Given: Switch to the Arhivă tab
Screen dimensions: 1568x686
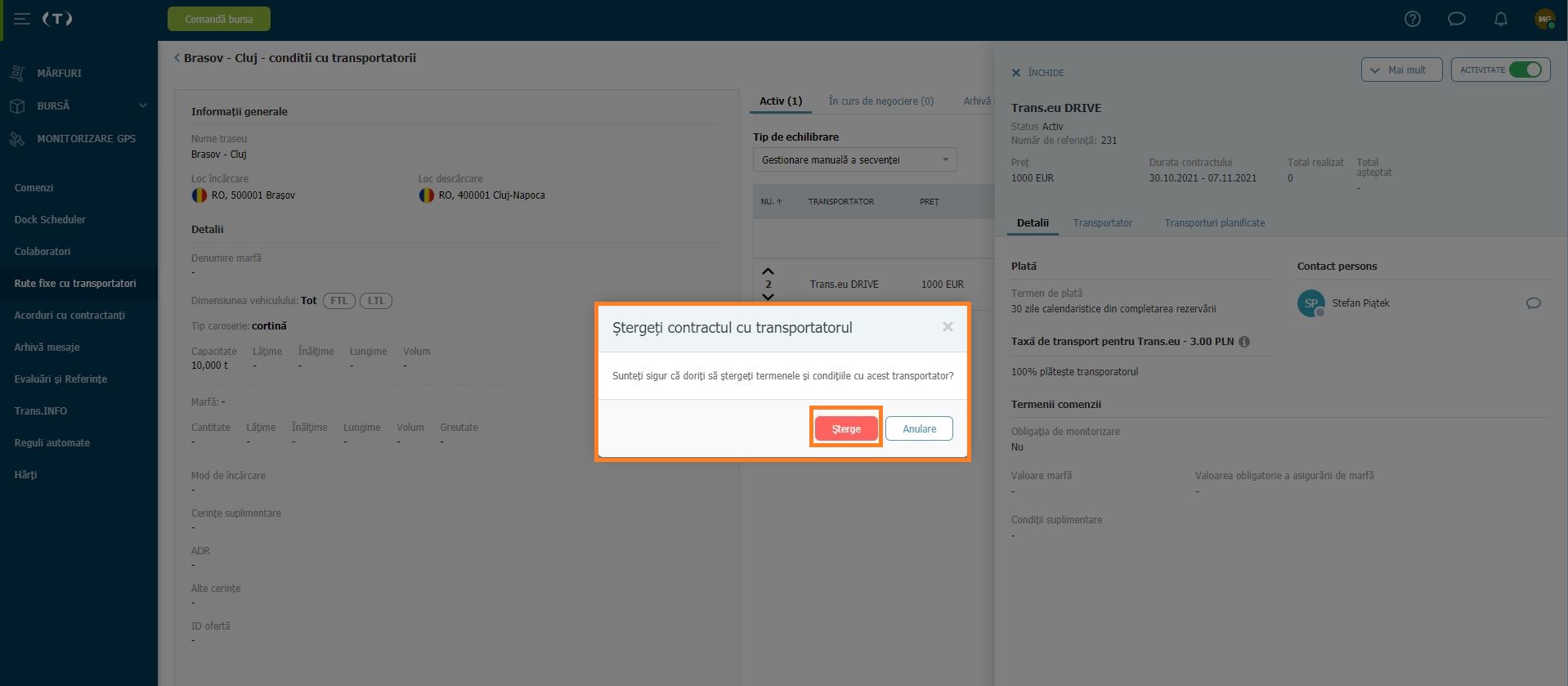Looking at the screenshot, I should (977, 101).
